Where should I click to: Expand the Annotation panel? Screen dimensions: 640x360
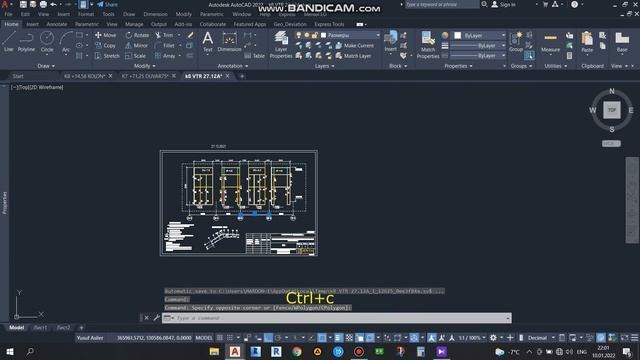[233, 66]
